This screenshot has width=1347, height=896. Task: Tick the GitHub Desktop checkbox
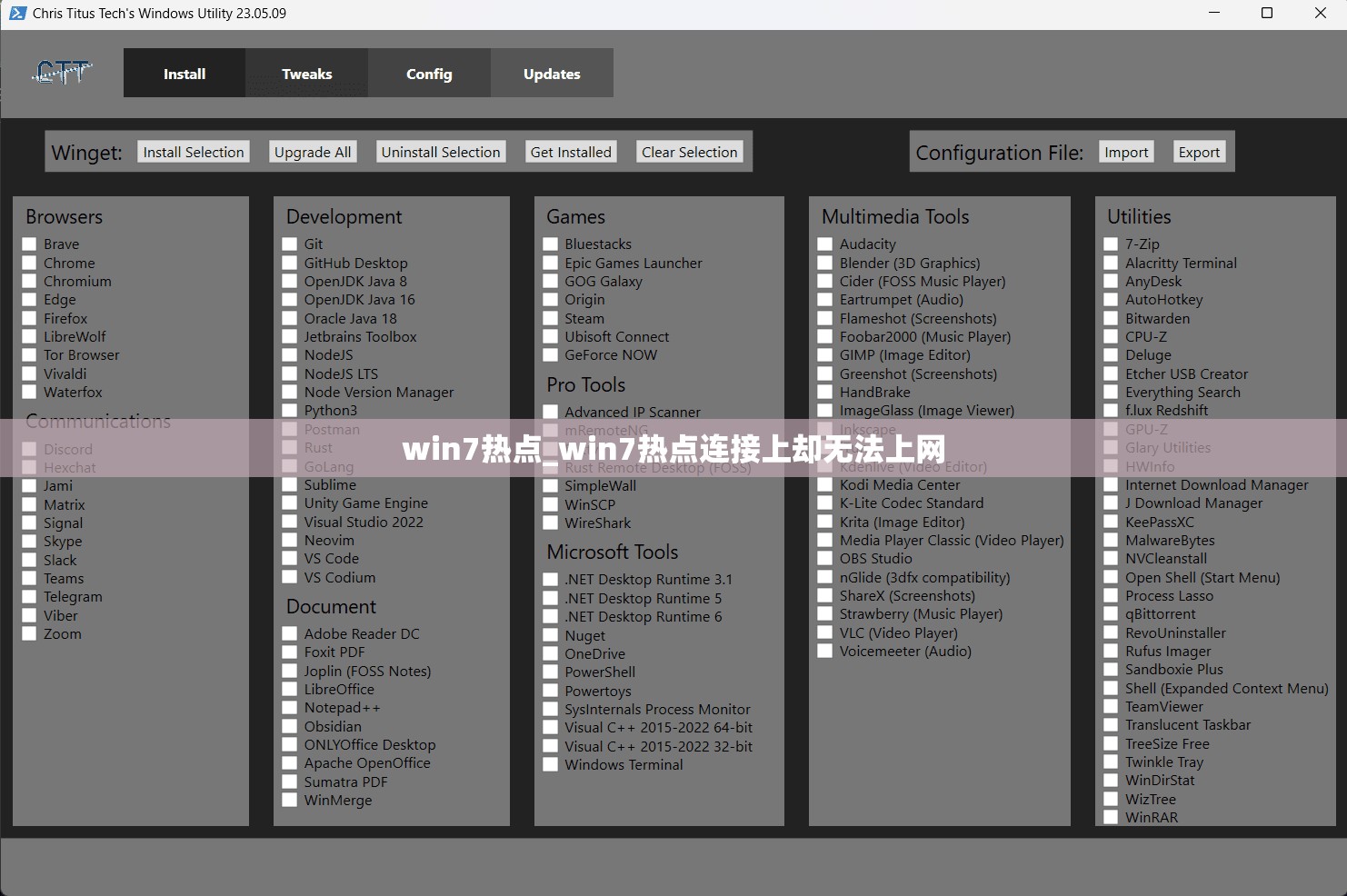[290, 263]
